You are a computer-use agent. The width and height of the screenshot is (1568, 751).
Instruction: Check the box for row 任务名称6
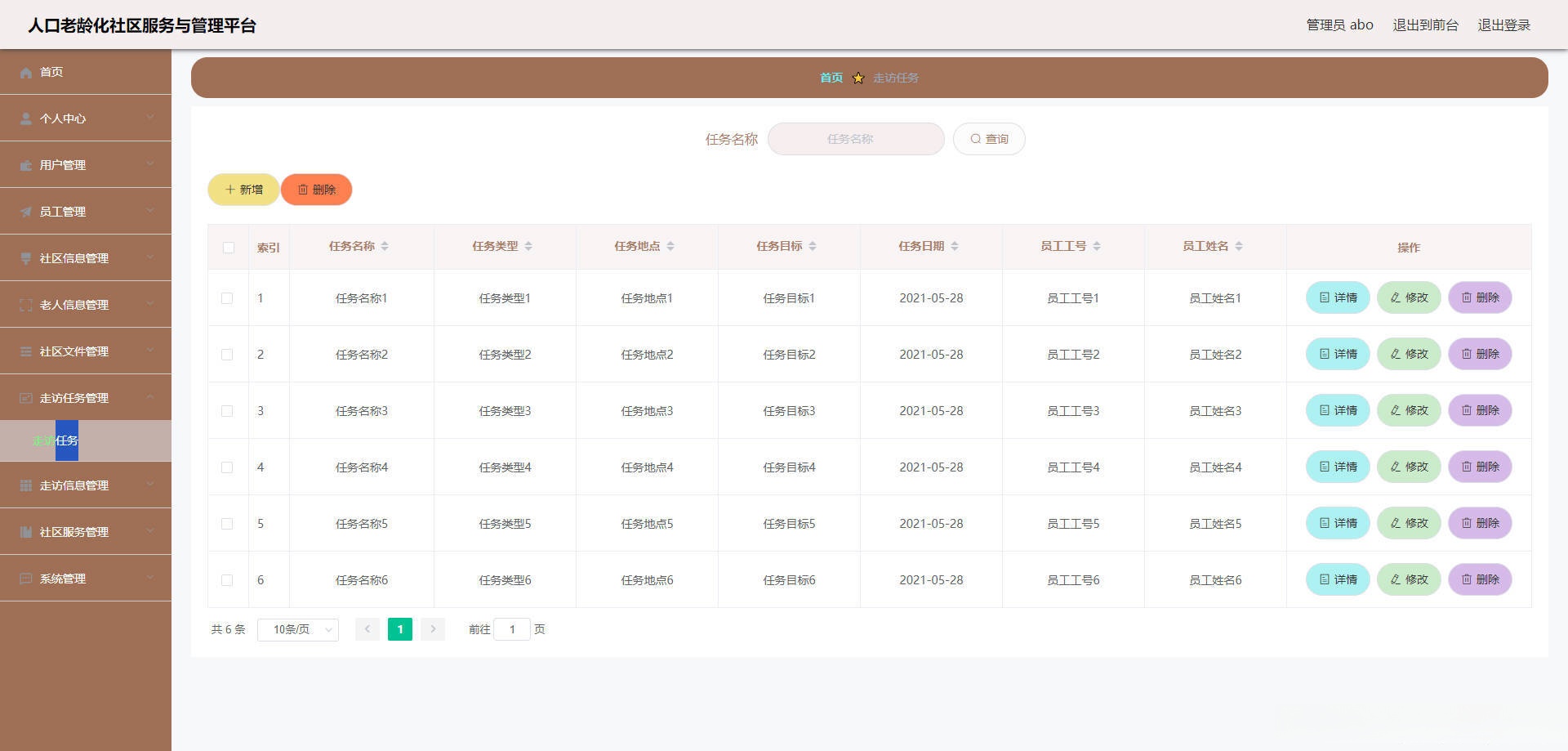click(x=227, y=580)
